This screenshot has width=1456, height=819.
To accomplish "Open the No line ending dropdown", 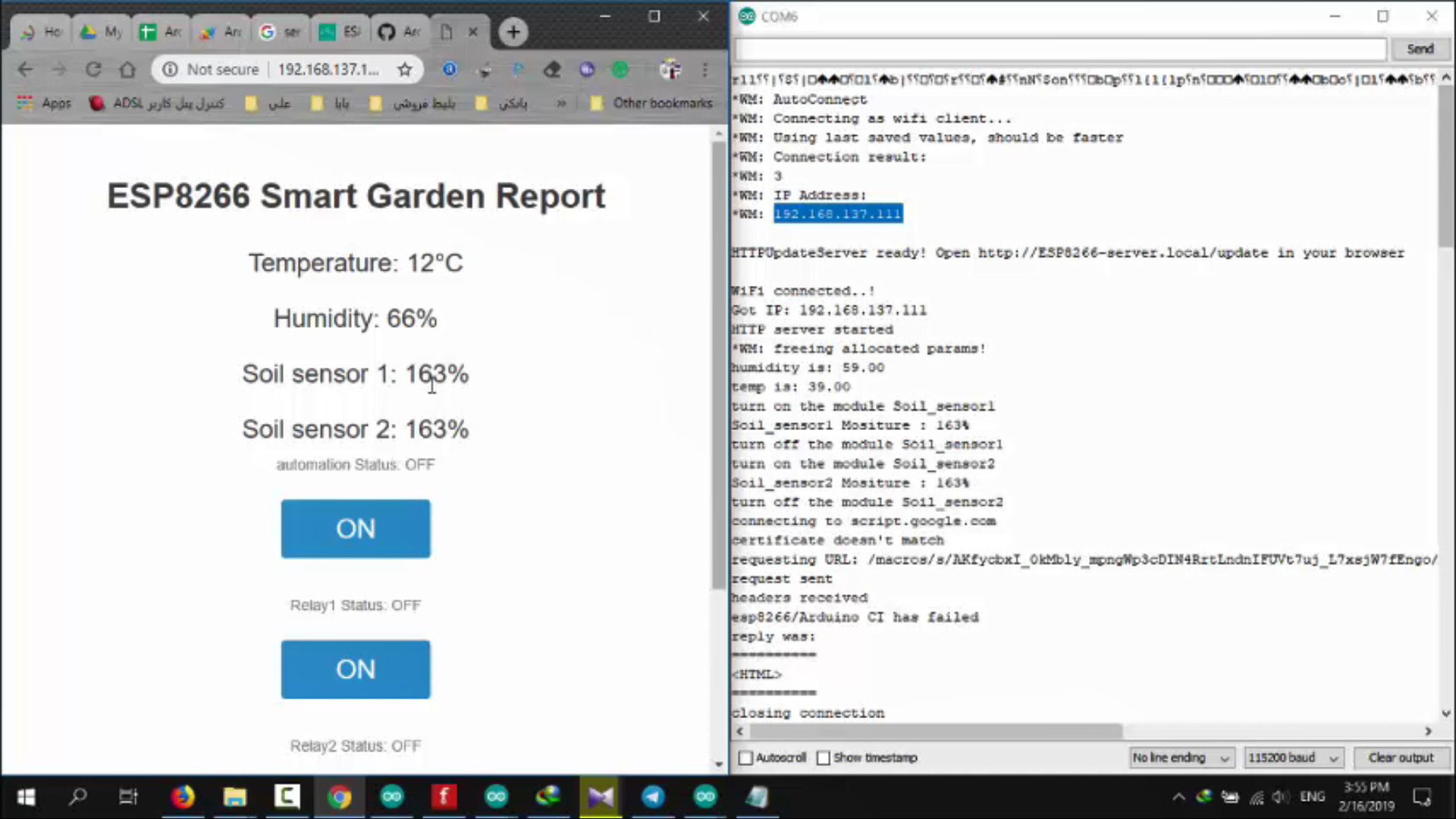I will pyautogui.click(x=1181, y=758).
